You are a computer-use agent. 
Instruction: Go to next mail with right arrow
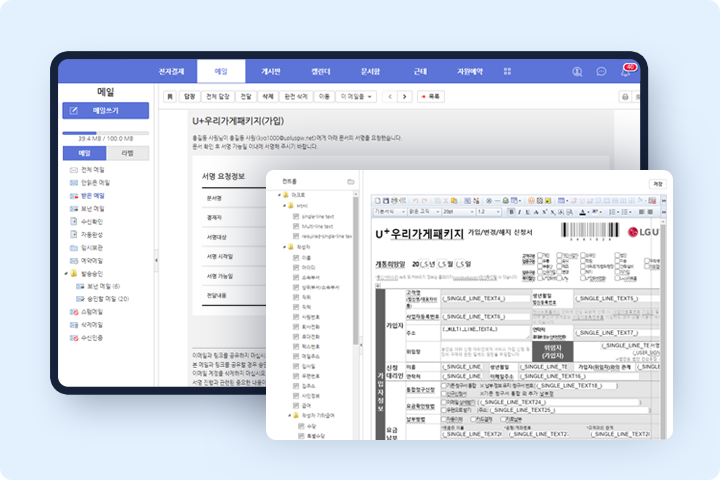[404, 96]
